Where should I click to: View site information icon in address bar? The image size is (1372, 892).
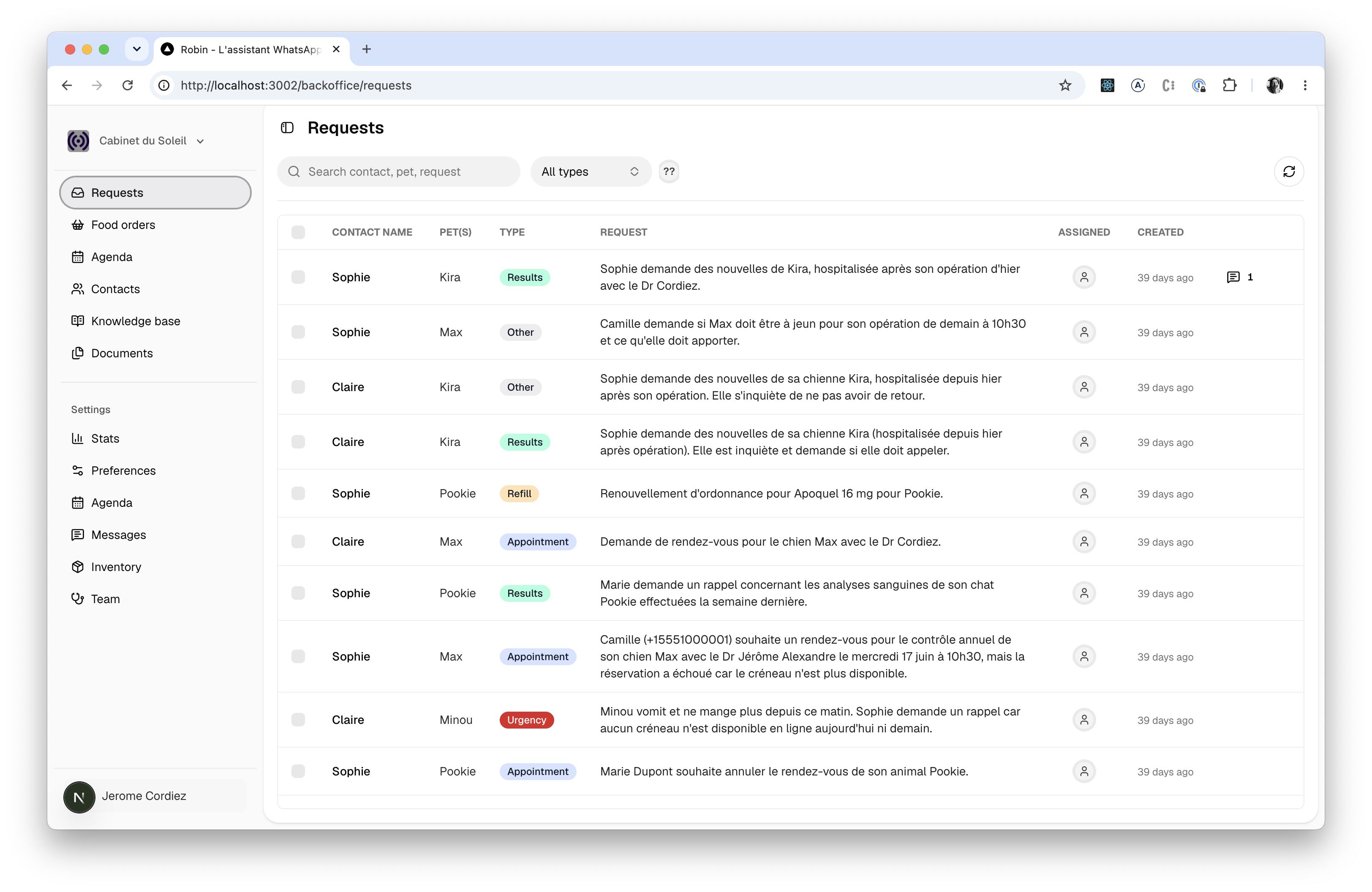pos(164,85)
